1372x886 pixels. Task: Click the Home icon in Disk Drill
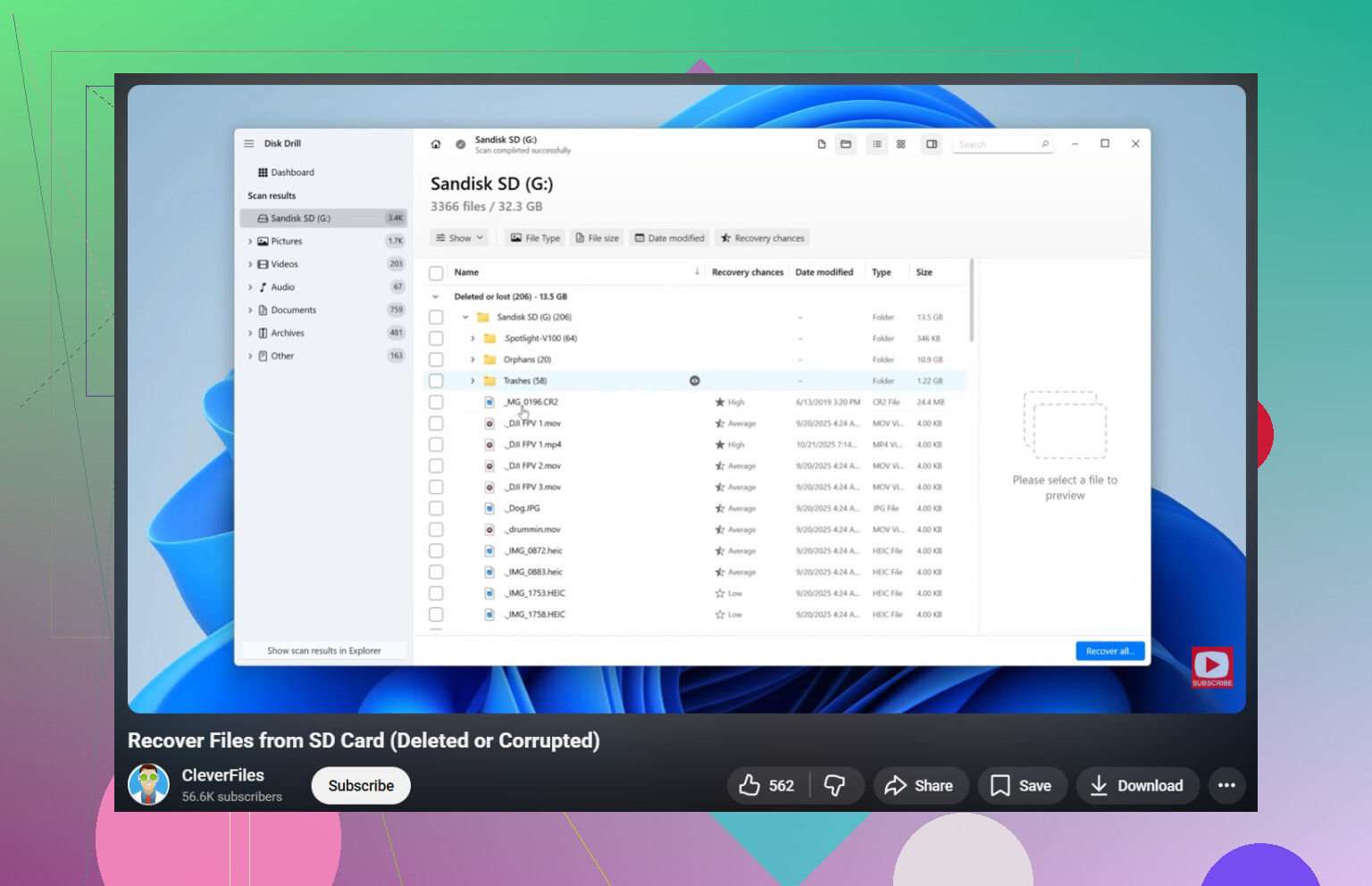tap(436, 144)
